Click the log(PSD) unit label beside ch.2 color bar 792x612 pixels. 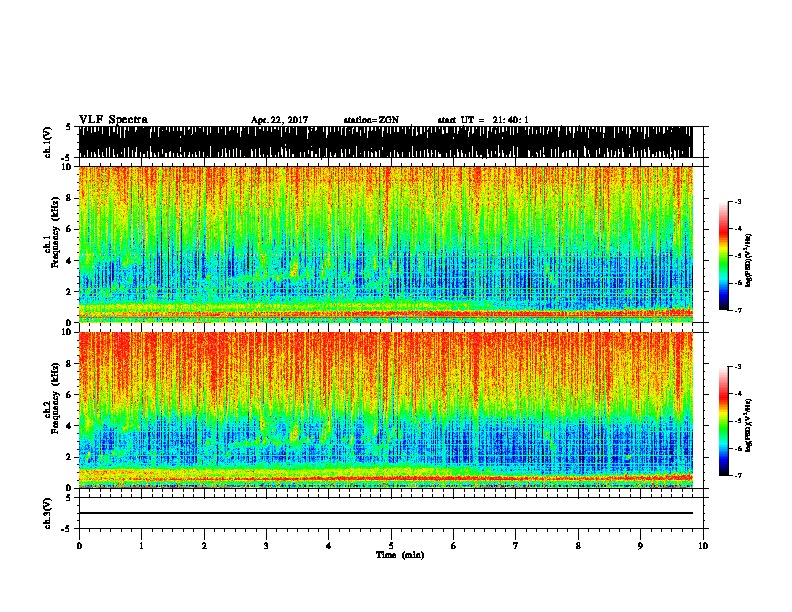pos(749,425)
